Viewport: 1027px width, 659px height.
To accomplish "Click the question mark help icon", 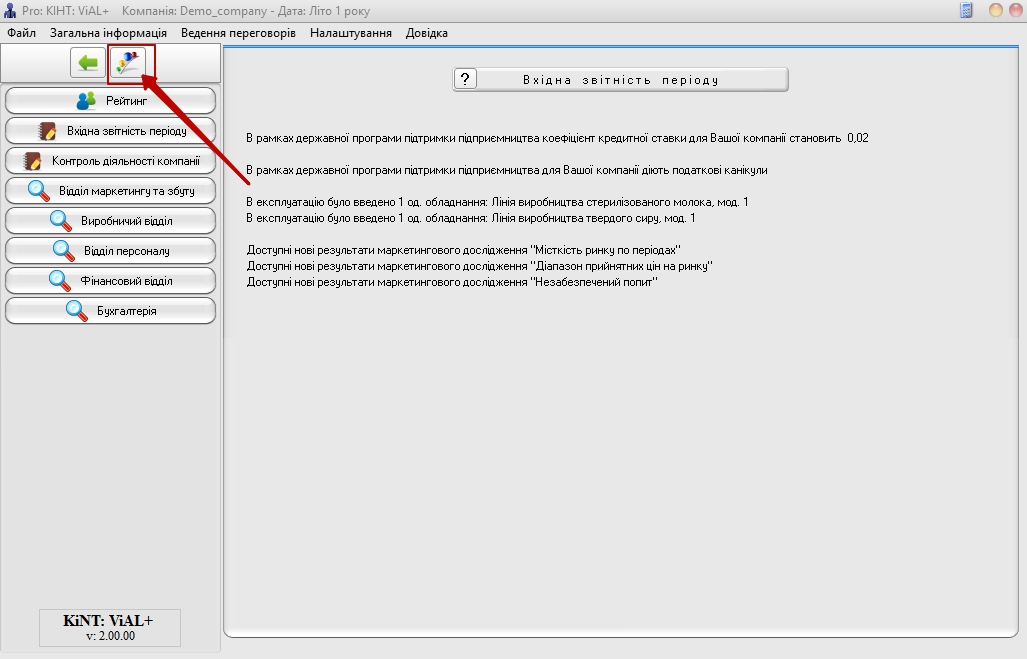I will pos(465,79).
